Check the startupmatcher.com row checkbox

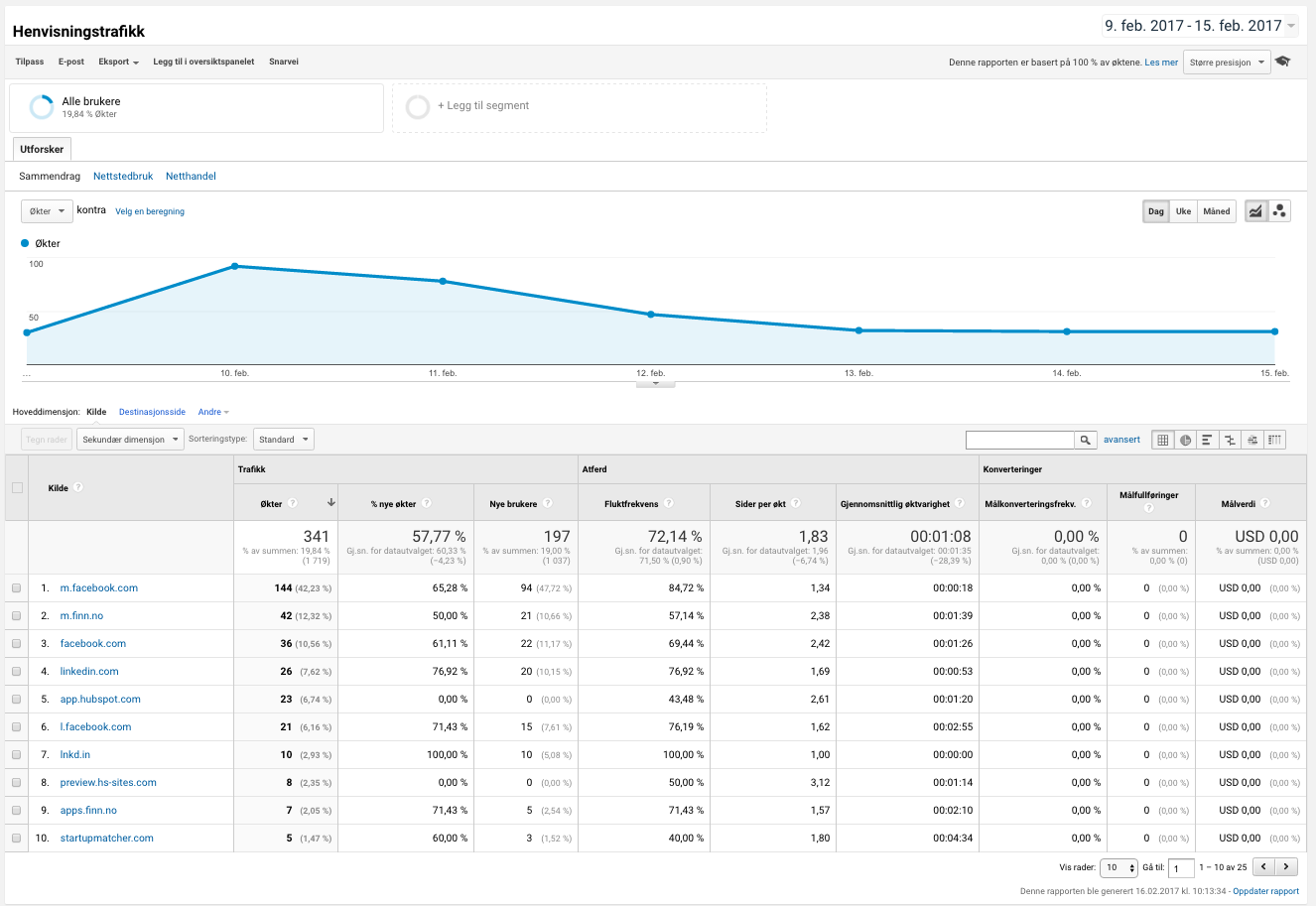pyautogui.click(x=17, y=838)
